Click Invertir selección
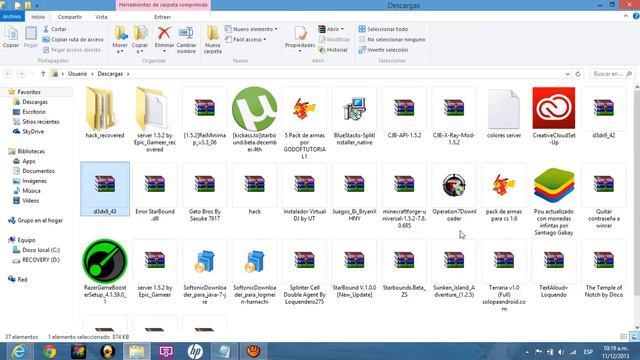Screen dimensions: 640x360 (383, 50)
